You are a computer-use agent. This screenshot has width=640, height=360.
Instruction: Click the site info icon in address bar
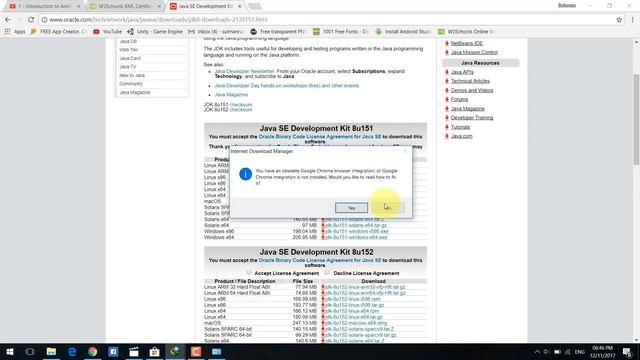pos(44,20)
